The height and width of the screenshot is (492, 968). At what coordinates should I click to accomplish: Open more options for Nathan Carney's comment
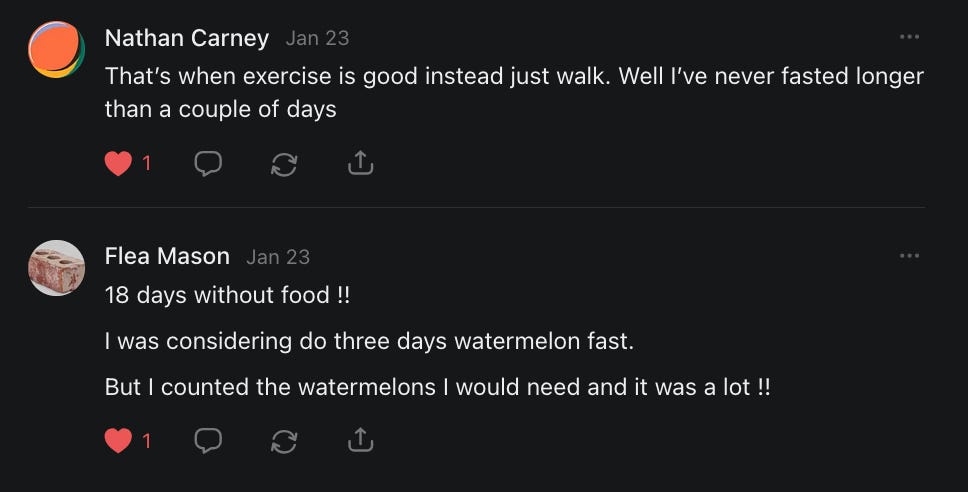coord(909,37)
